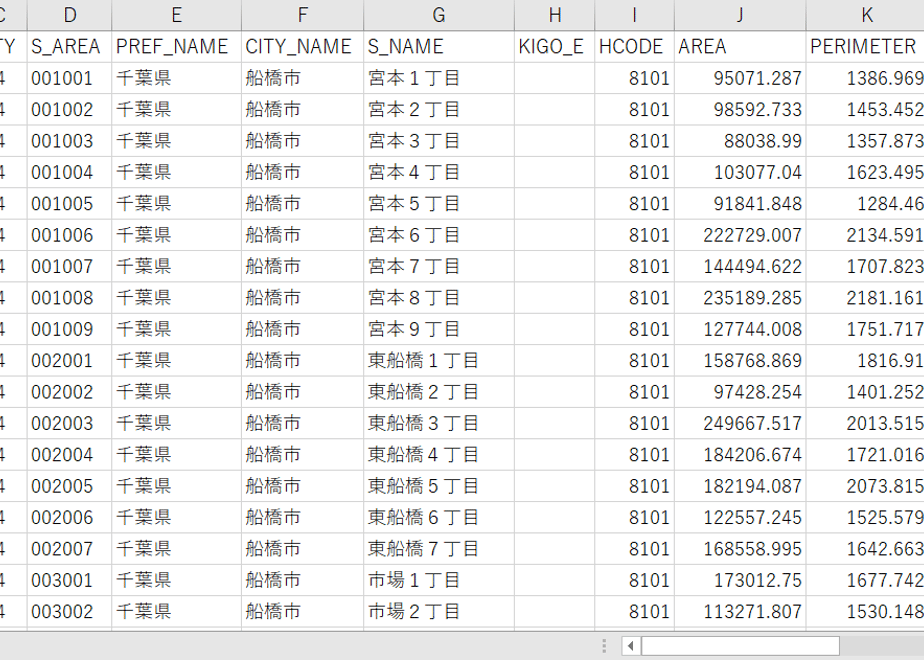The width and height of the screenshot is (924, 660).
Task: Select AREA value 95071.287
Action: pos(740,78)
